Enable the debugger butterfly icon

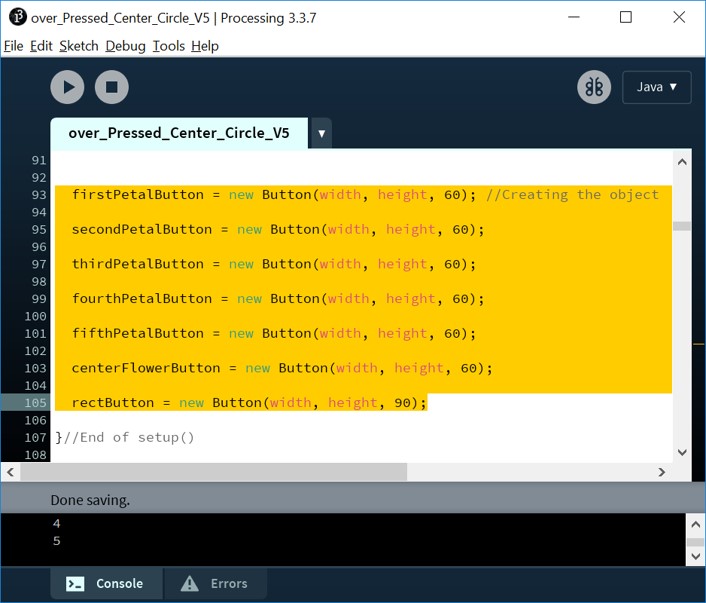(594, 87)
